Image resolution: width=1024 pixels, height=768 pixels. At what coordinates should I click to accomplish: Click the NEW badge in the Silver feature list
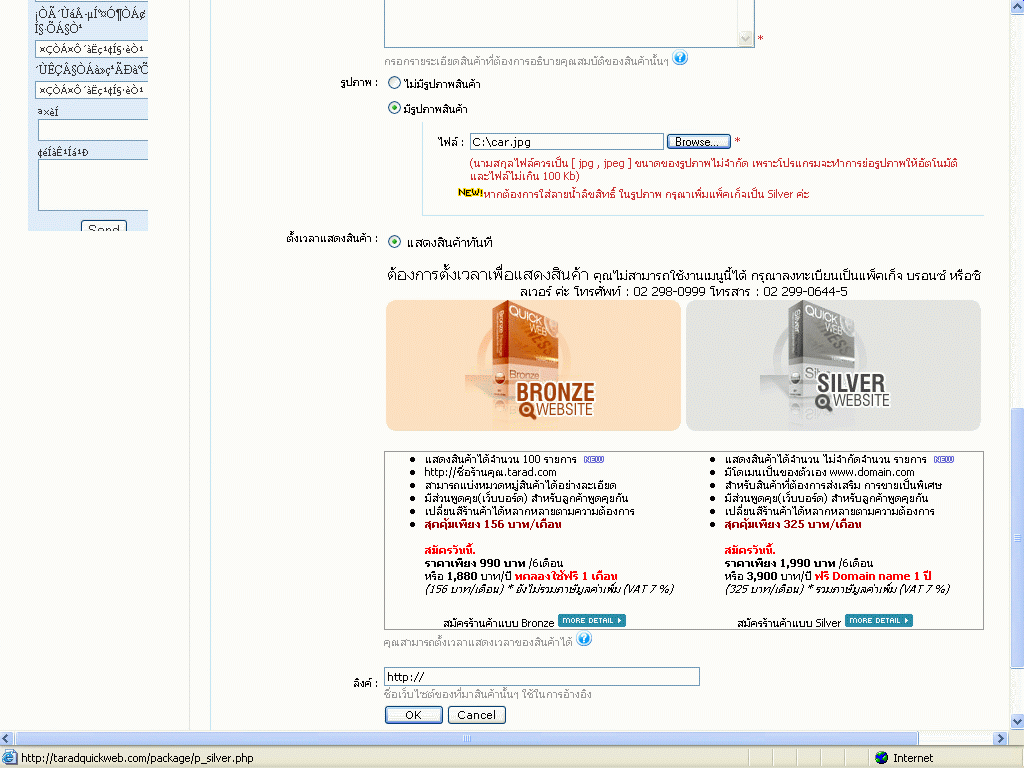click(x=943, y=460)
